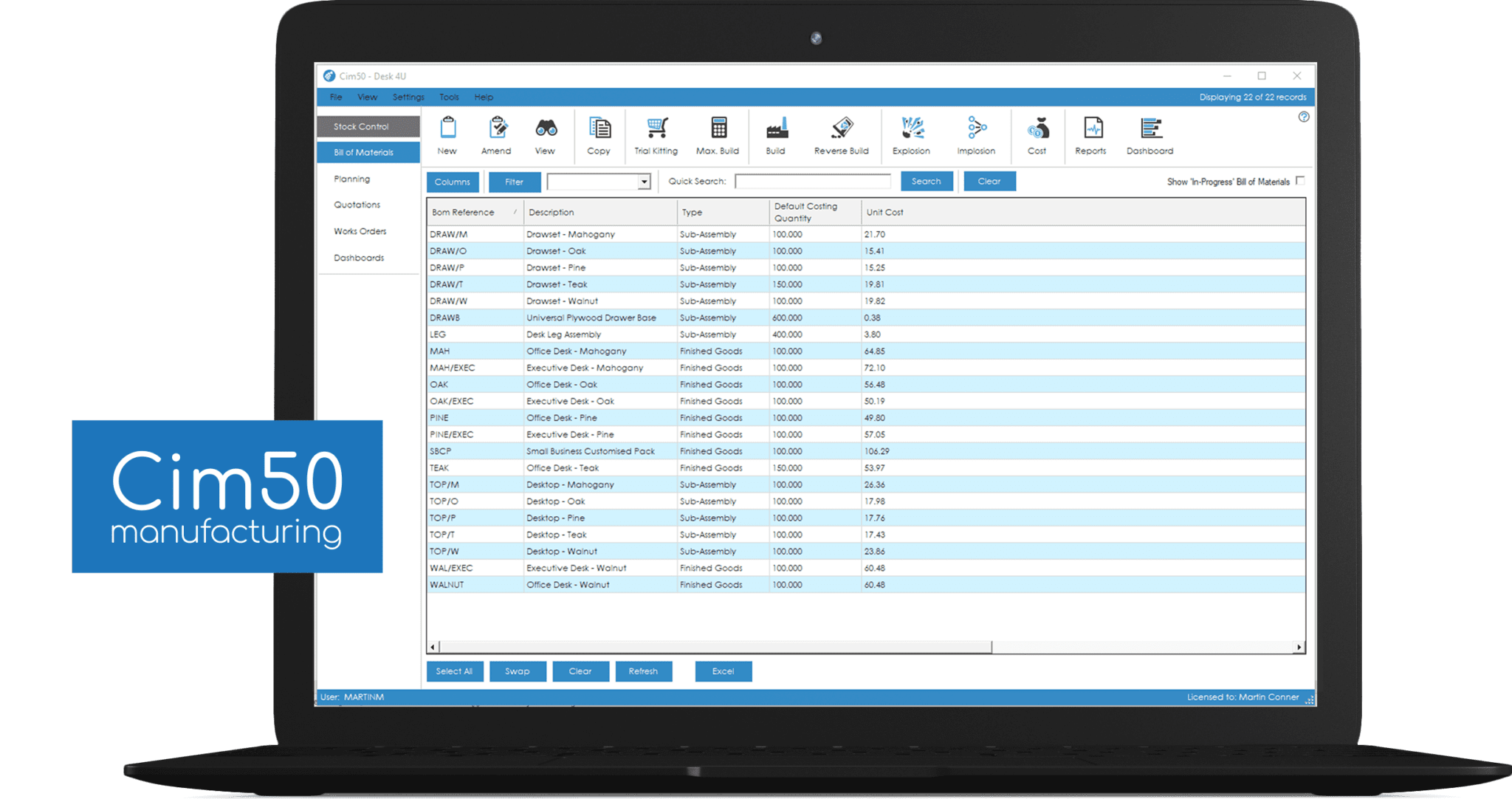The width and height of the screenshot is (1512, 799).
Task: Click inside the Quick Search field
Action: tap(812, 181)
